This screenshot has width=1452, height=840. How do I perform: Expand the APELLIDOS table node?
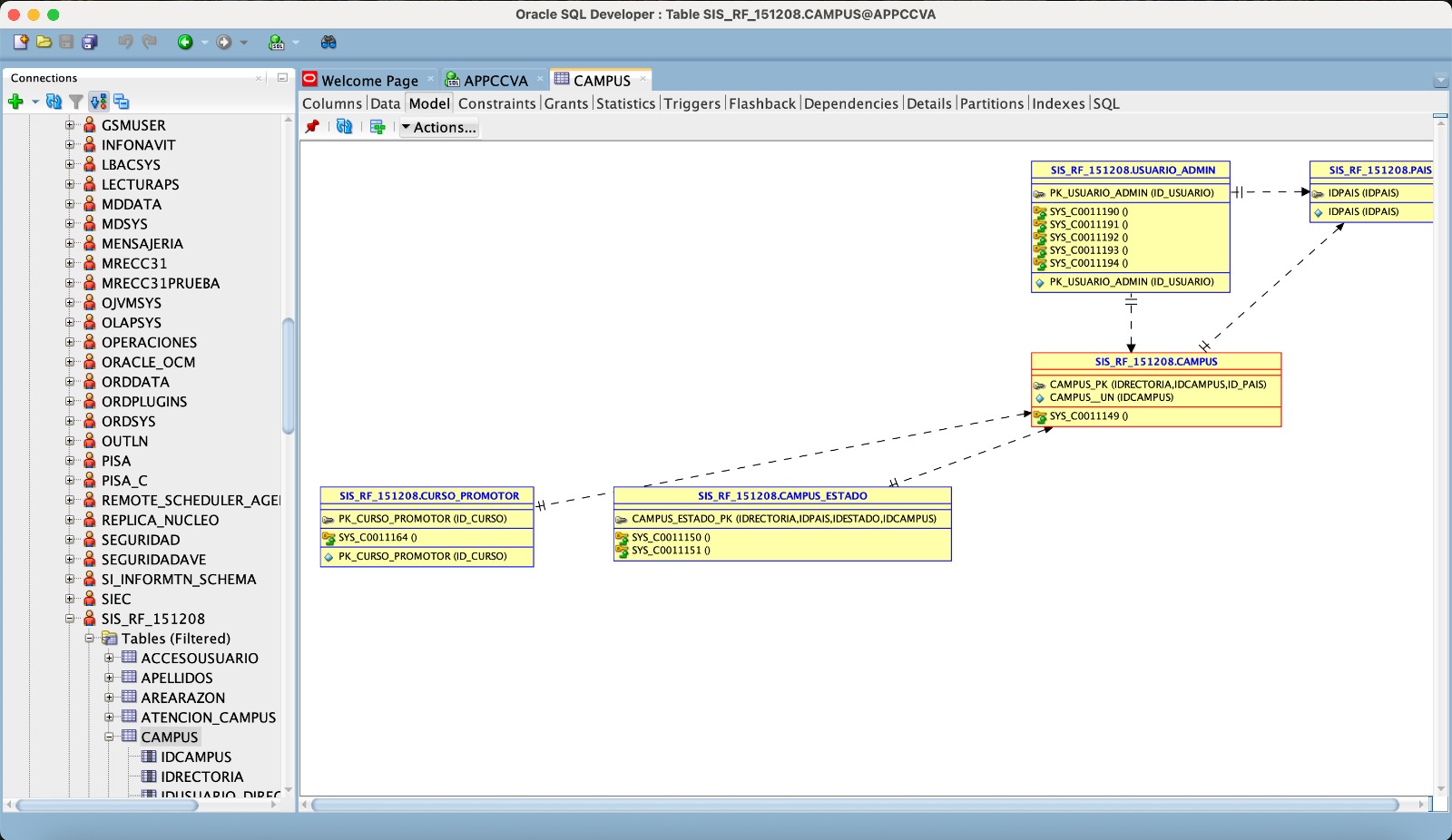(x=109, y=678)
